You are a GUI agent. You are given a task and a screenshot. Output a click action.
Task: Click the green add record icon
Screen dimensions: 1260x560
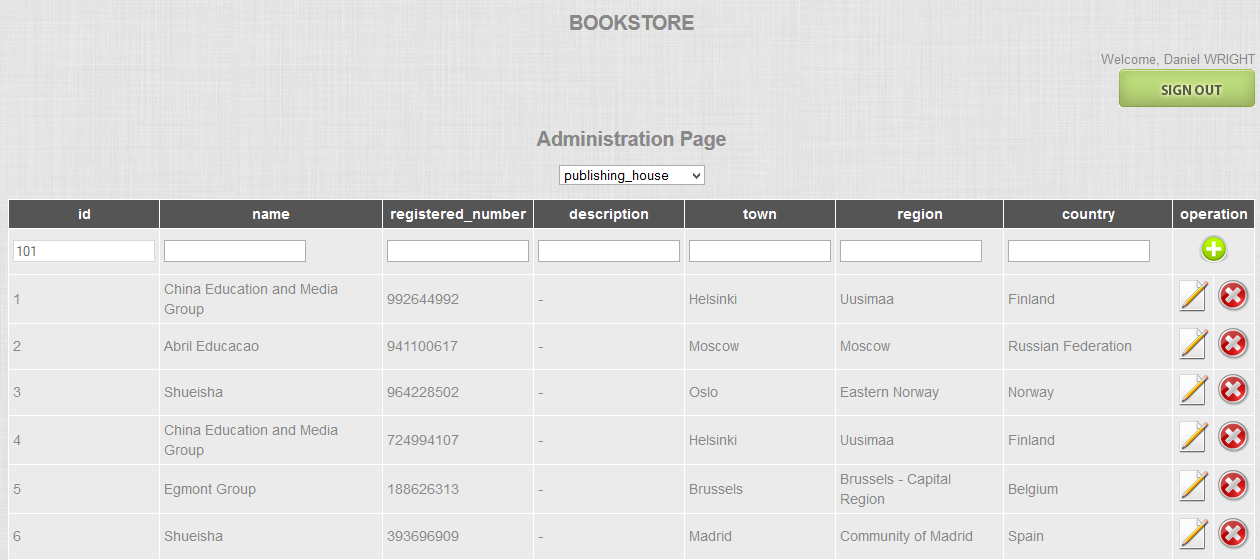pos(1213,250)
